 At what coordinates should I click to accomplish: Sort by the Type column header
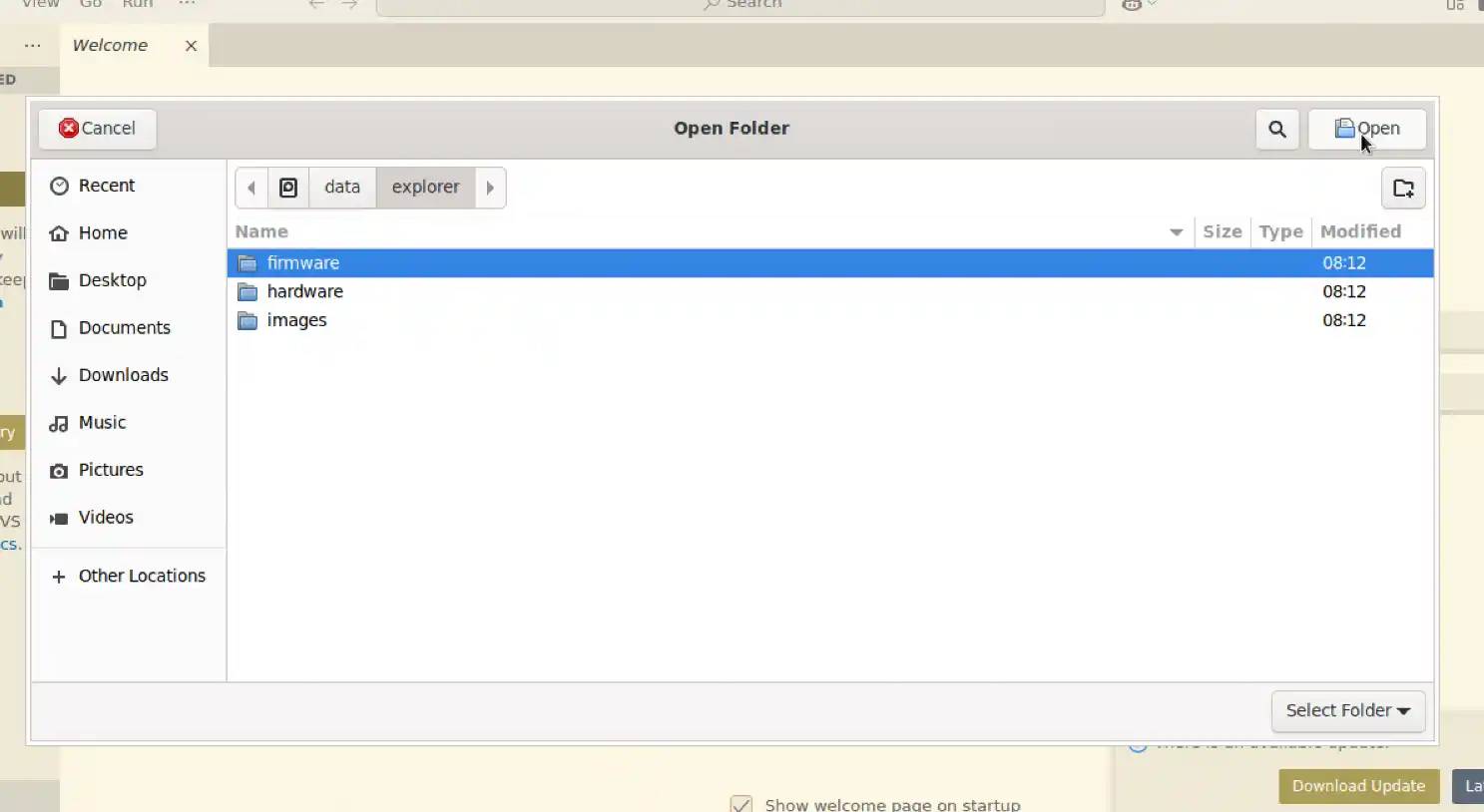point(1280,231)
